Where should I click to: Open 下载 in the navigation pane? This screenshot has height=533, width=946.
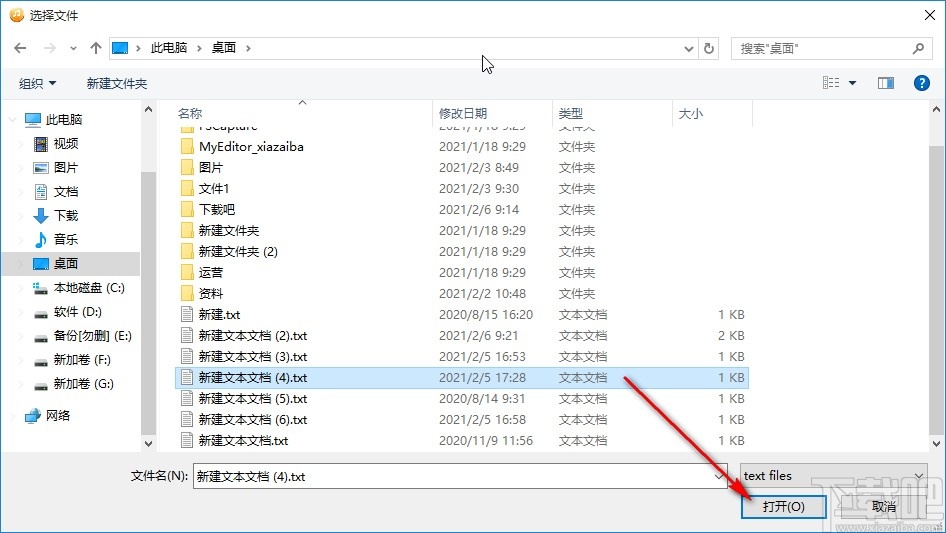(x=66, y=215)
